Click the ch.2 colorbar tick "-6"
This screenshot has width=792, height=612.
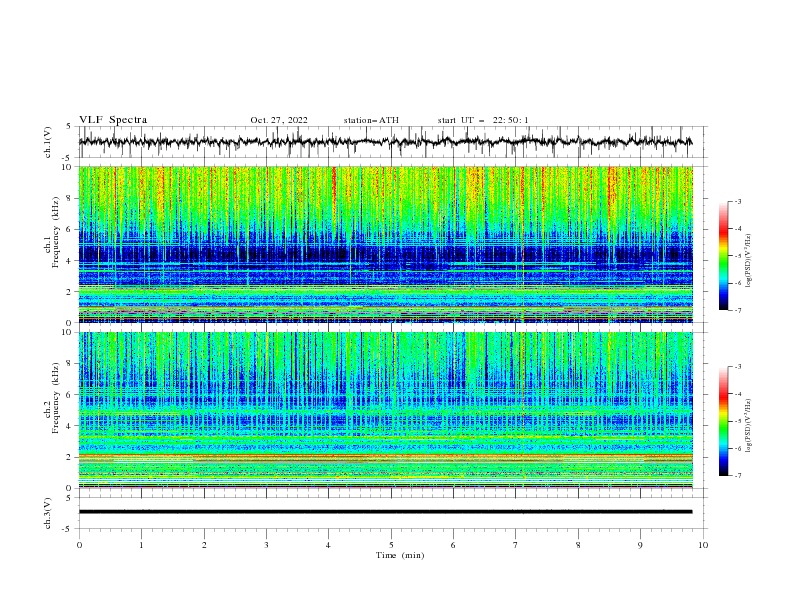737,448
